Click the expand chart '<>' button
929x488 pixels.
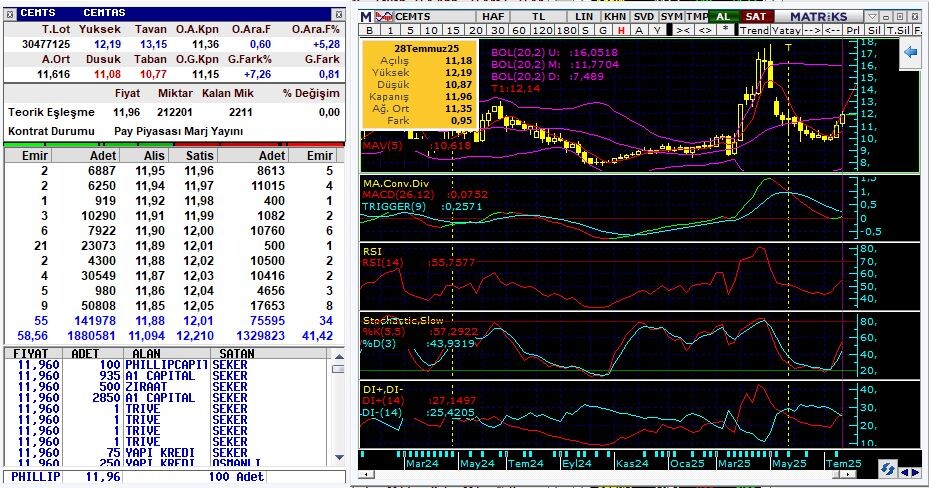click(704, 30)
